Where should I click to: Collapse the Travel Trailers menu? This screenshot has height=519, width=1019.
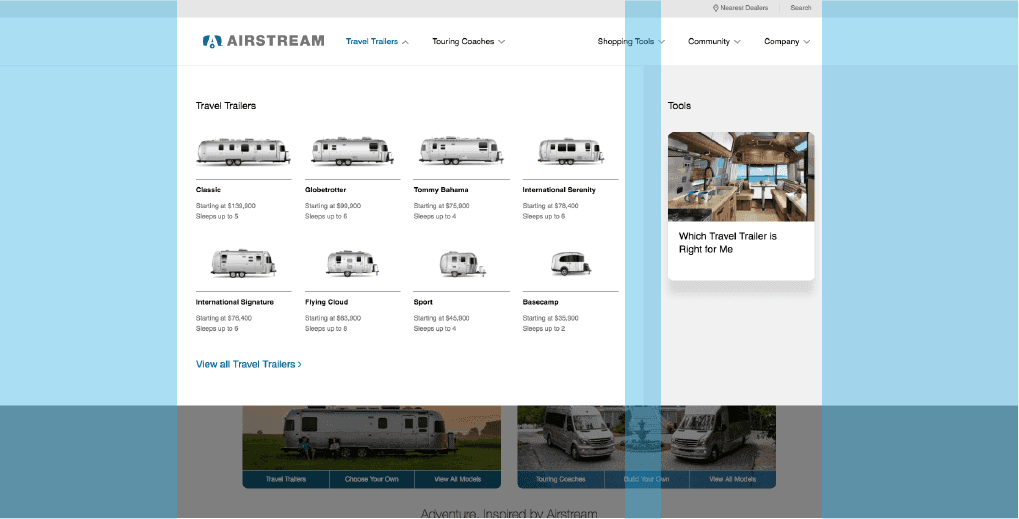click(377, 42)
